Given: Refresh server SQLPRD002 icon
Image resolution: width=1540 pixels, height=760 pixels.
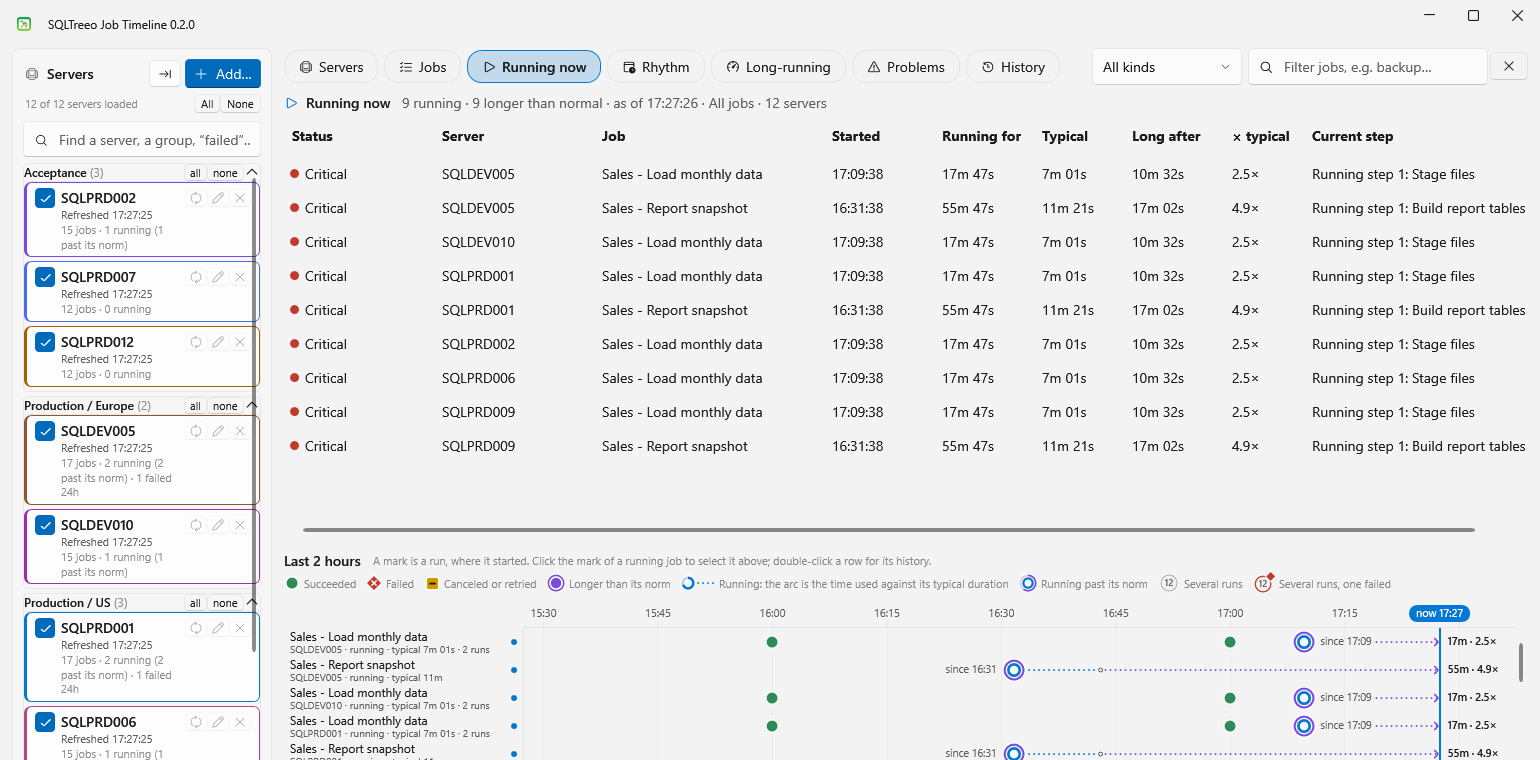Looking at the screenshot, I should pos(196,198).
